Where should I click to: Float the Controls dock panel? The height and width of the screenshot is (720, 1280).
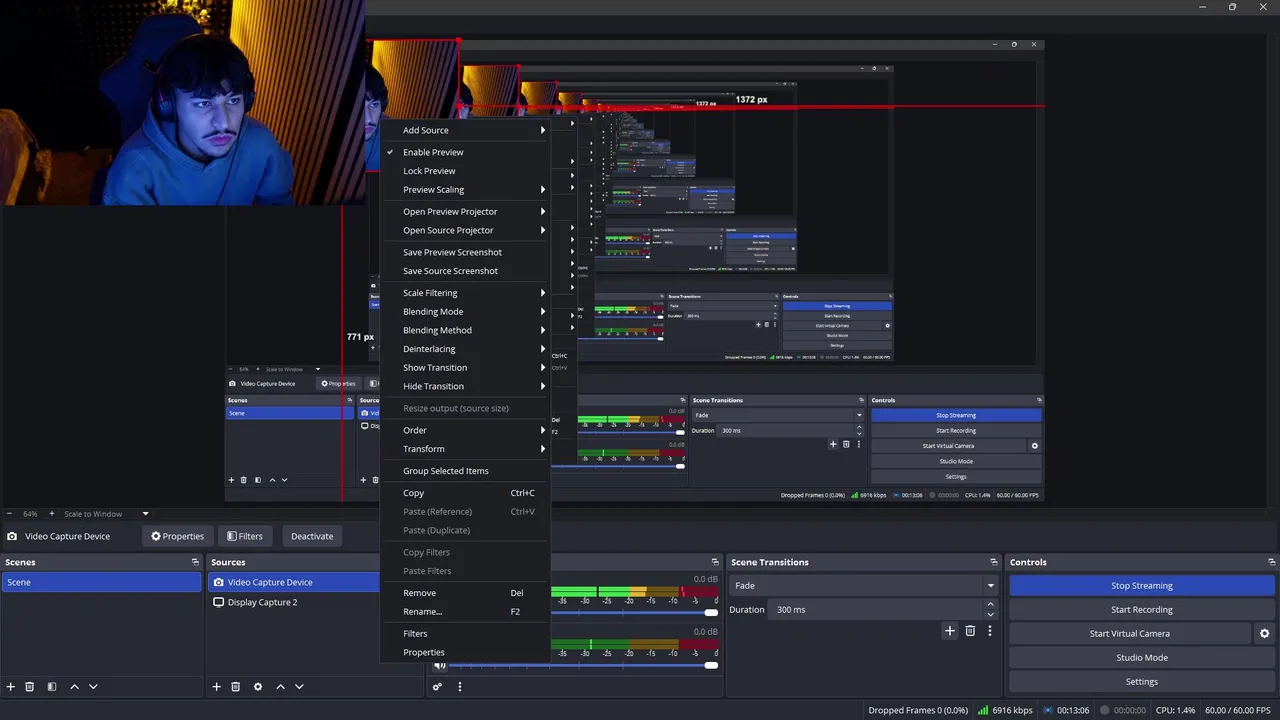[x=1271, y=562]
